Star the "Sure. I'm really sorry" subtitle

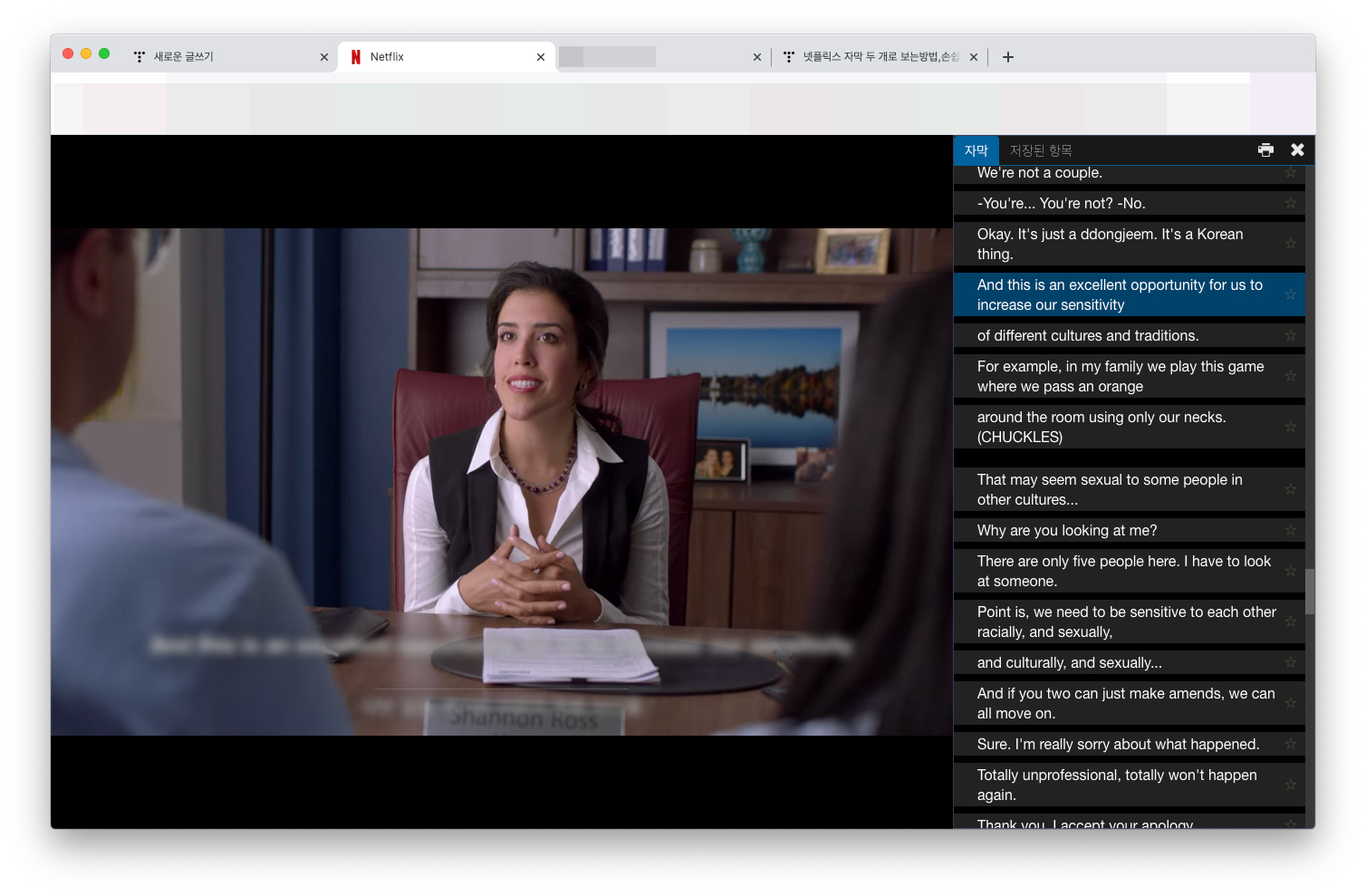coord(1291,744)
